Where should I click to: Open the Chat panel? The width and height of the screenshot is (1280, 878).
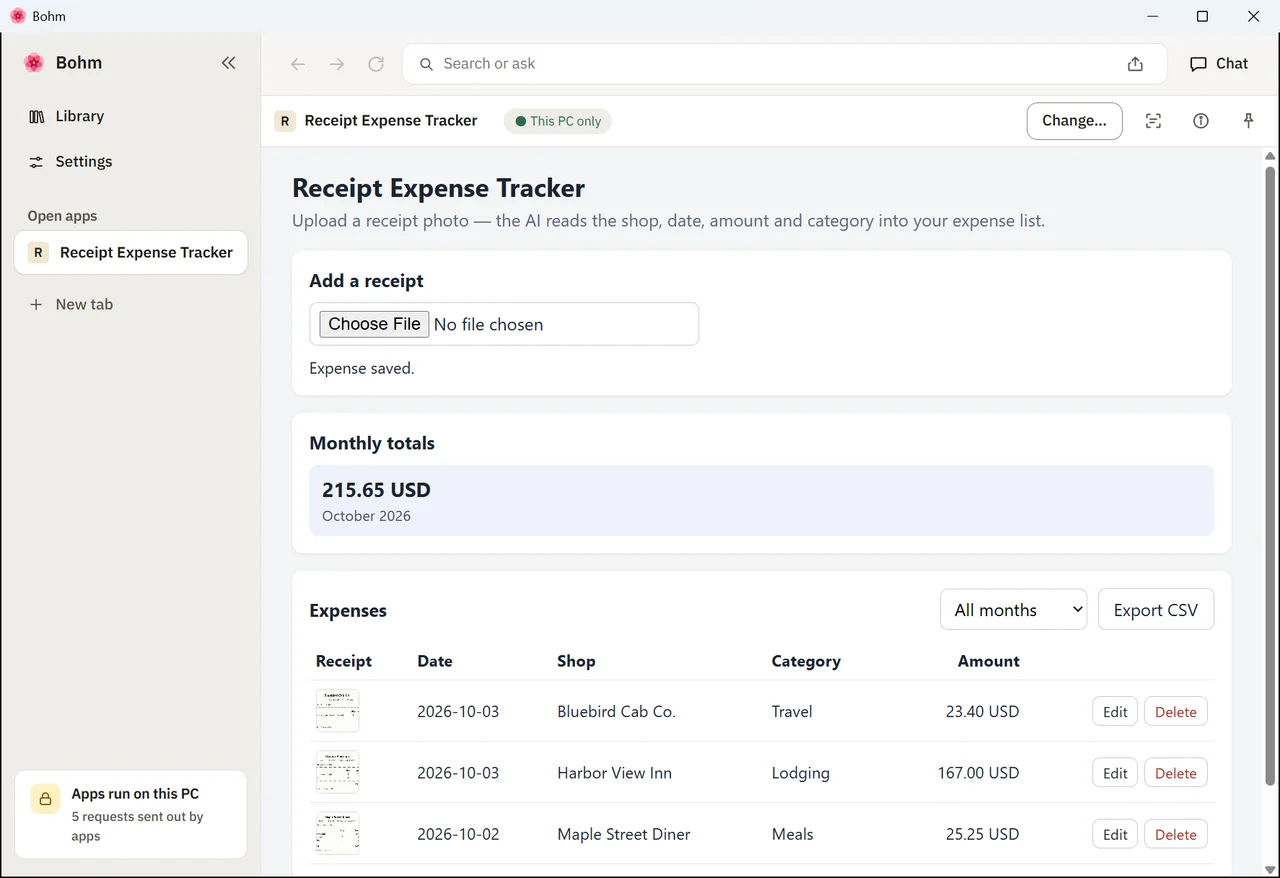coord(1219,63)
